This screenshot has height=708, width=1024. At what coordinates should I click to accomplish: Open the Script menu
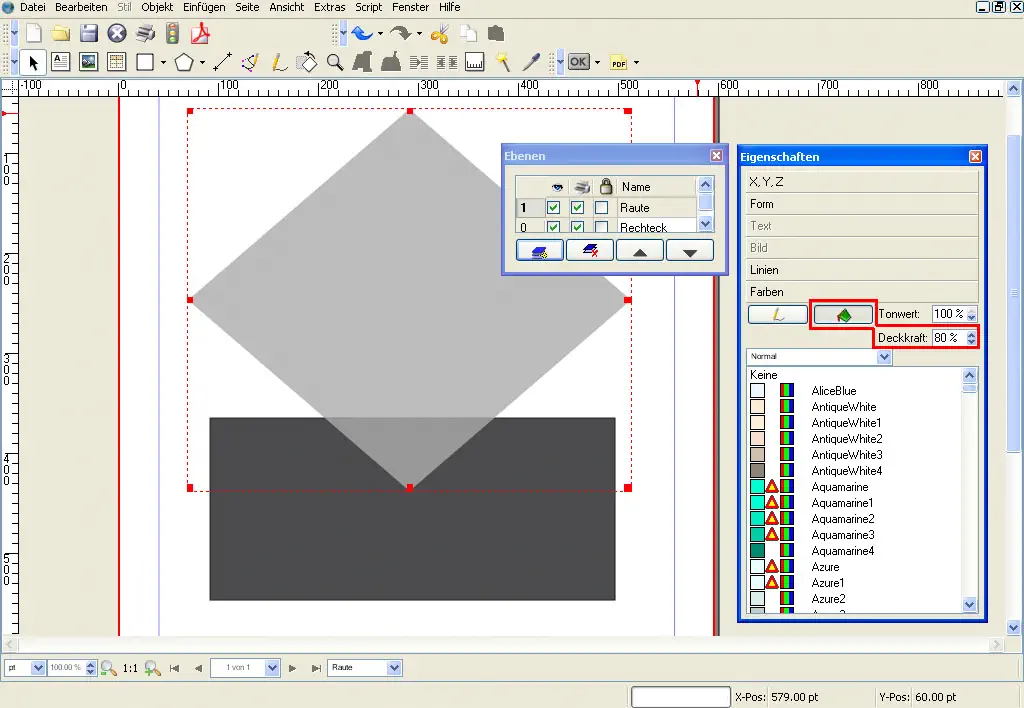368,7
